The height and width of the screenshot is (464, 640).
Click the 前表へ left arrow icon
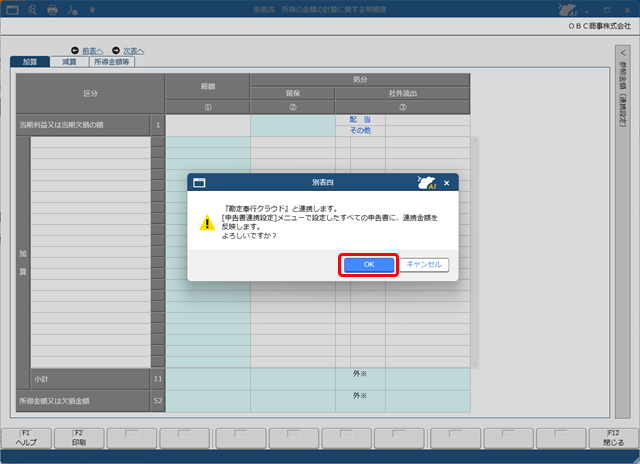(75, 51)
